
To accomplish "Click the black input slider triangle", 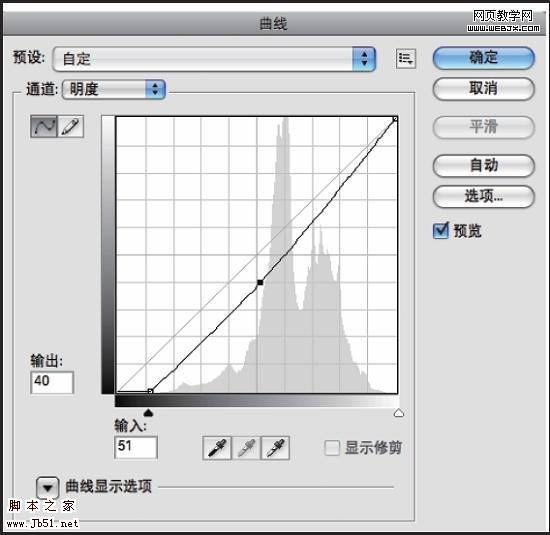I will click(x=148, y=413).
